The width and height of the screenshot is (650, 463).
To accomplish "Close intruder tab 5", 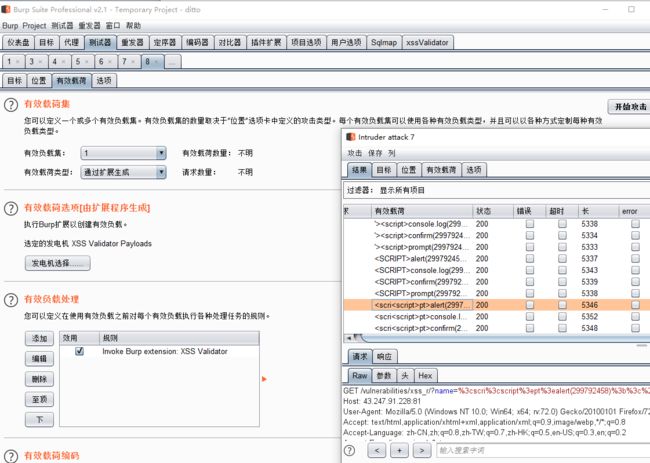I will [x=87, y=62].
